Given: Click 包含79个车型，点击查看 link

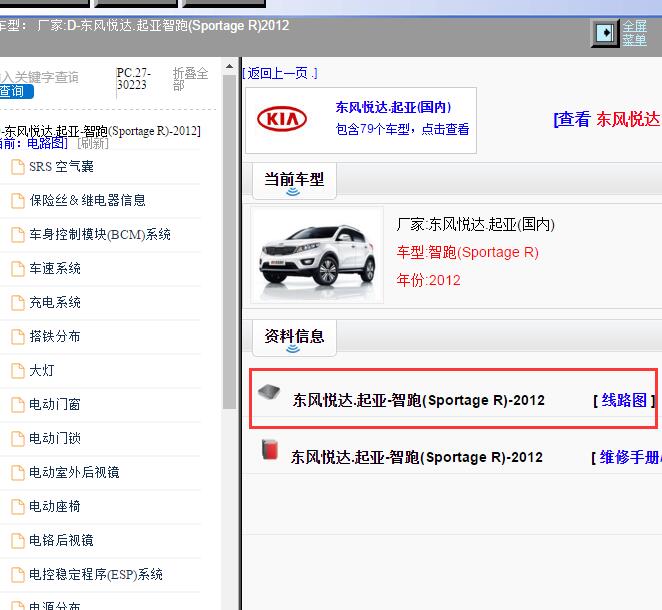Looking at the screenshot, I should tap(402, 129).
